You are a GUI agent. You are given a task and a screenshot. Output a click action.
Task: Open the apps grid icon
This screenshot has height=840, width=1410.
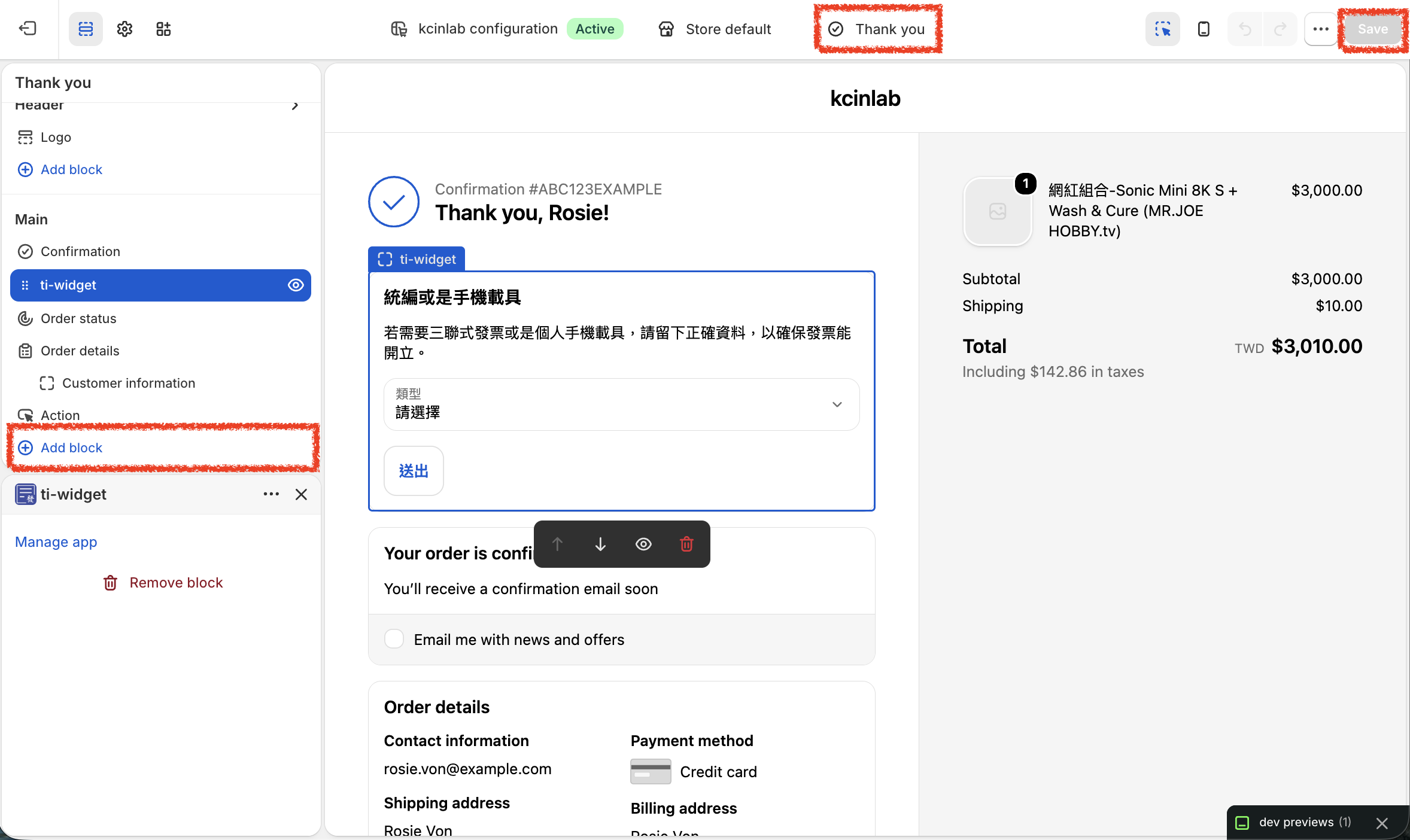coord(163,29)
